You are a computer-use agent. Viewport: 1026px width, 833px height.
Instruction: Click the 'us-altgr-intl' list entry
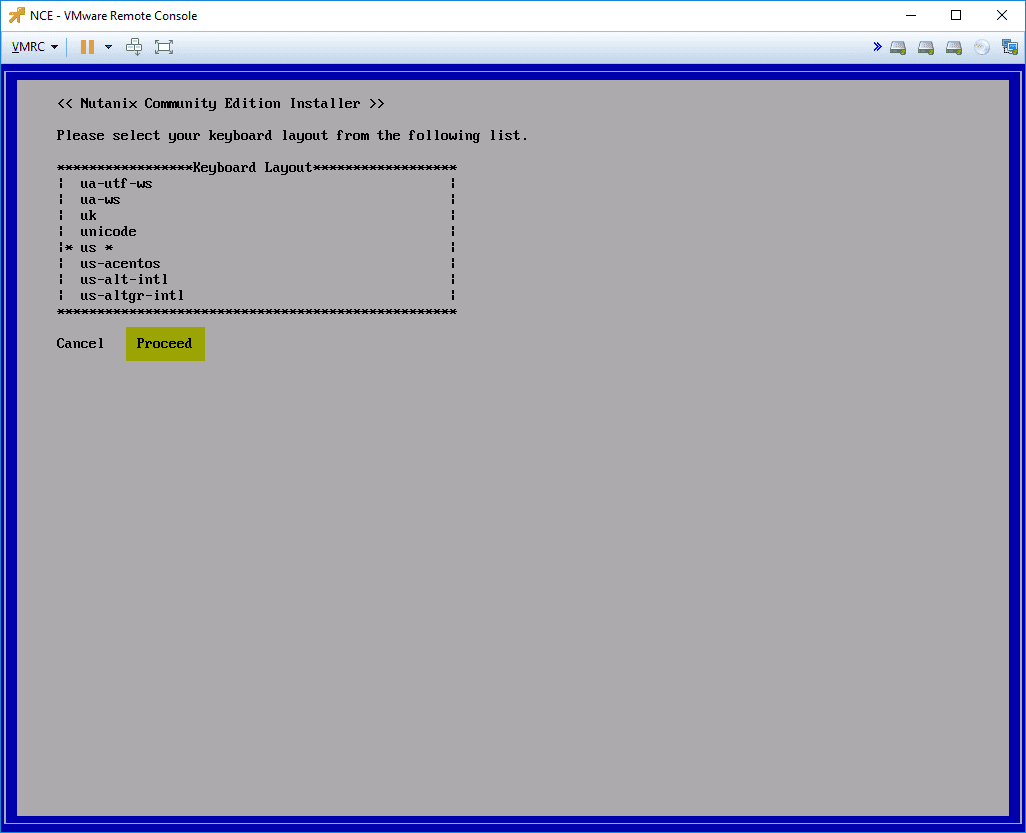tap(131, 295)
